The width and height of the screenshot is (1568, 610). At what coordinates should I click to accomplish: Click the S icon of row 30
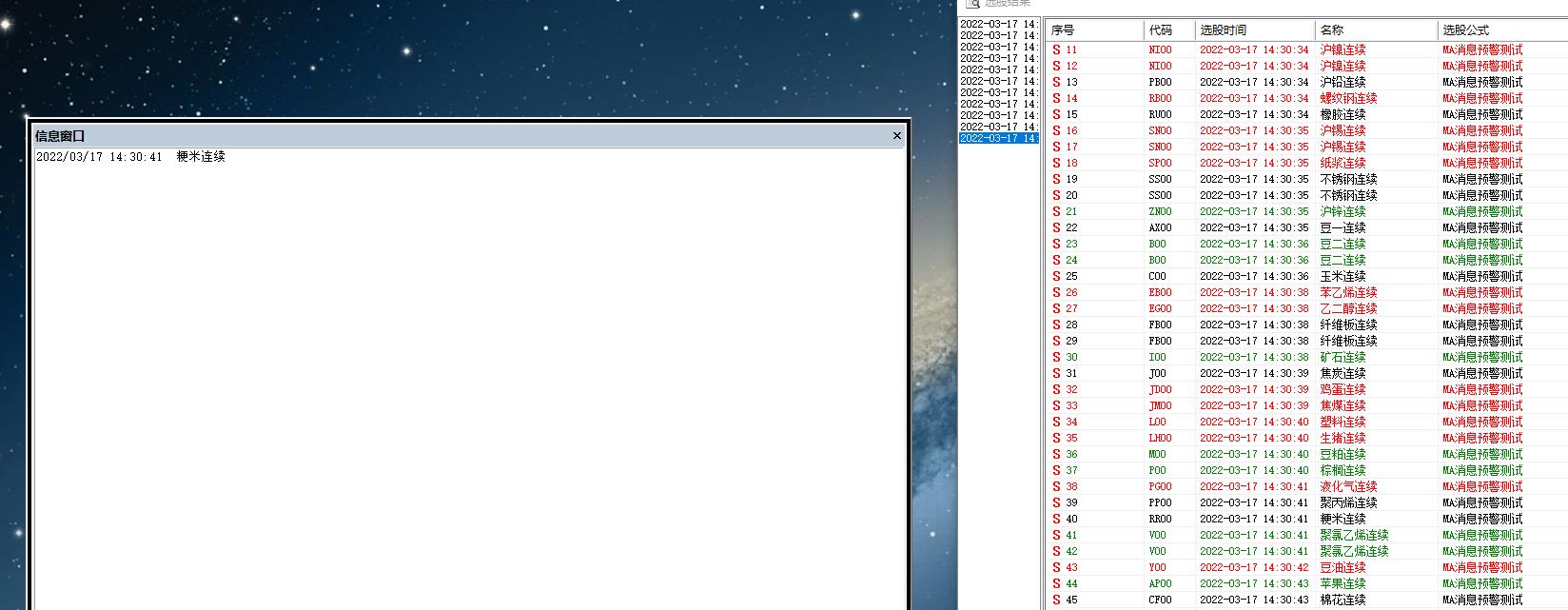[1056, 357]
